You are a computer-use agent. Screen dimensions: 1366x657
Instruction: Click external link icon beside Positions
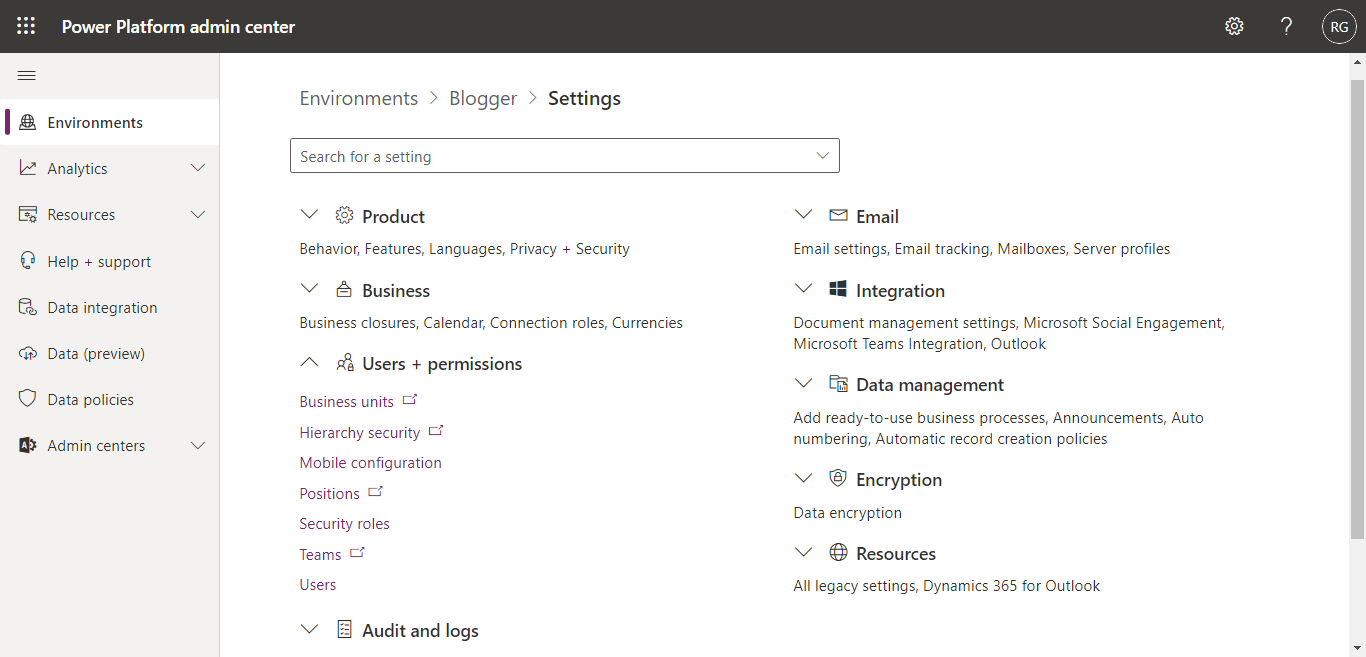375,492
